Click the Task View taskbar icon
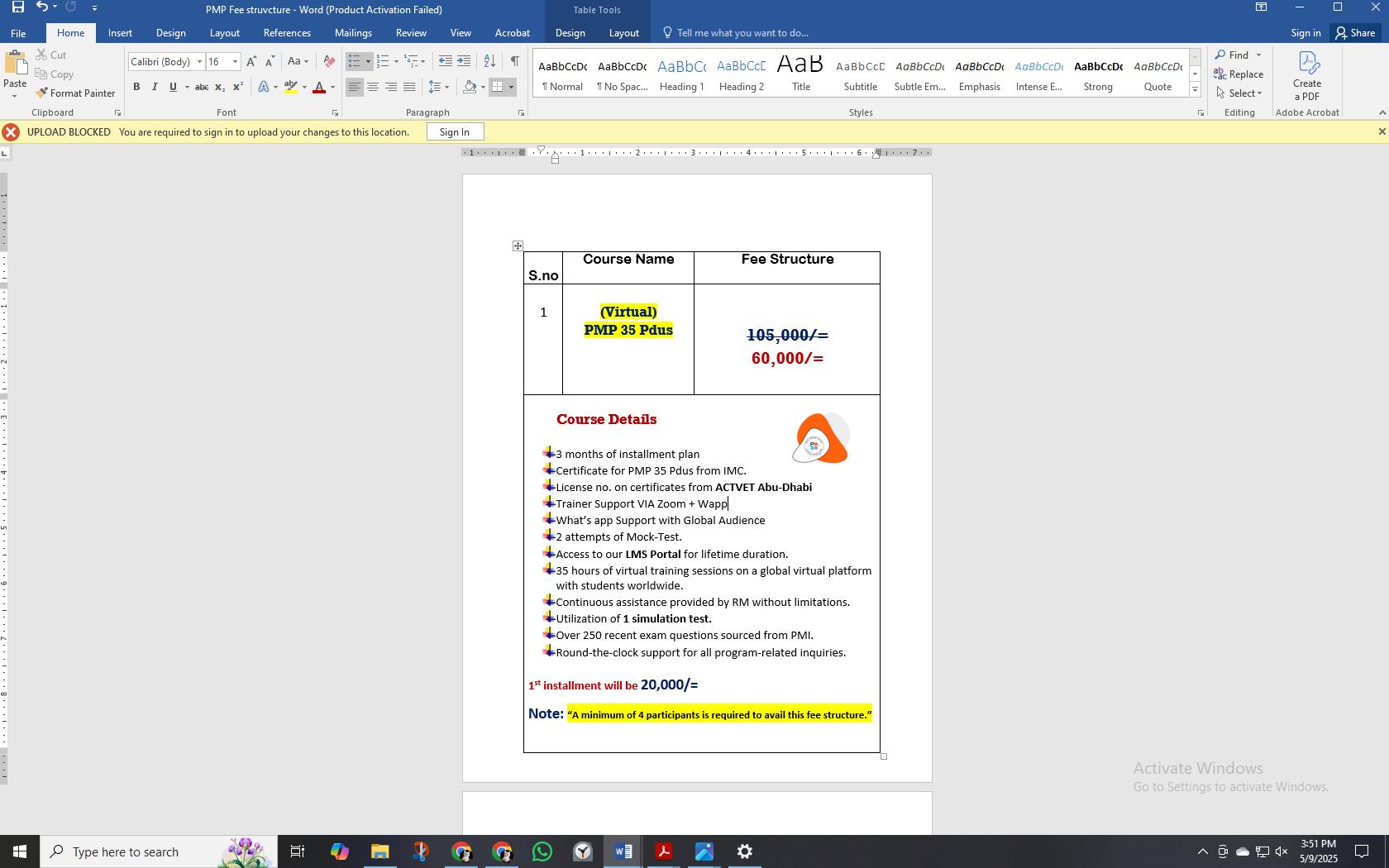 [x=298, y=851]
